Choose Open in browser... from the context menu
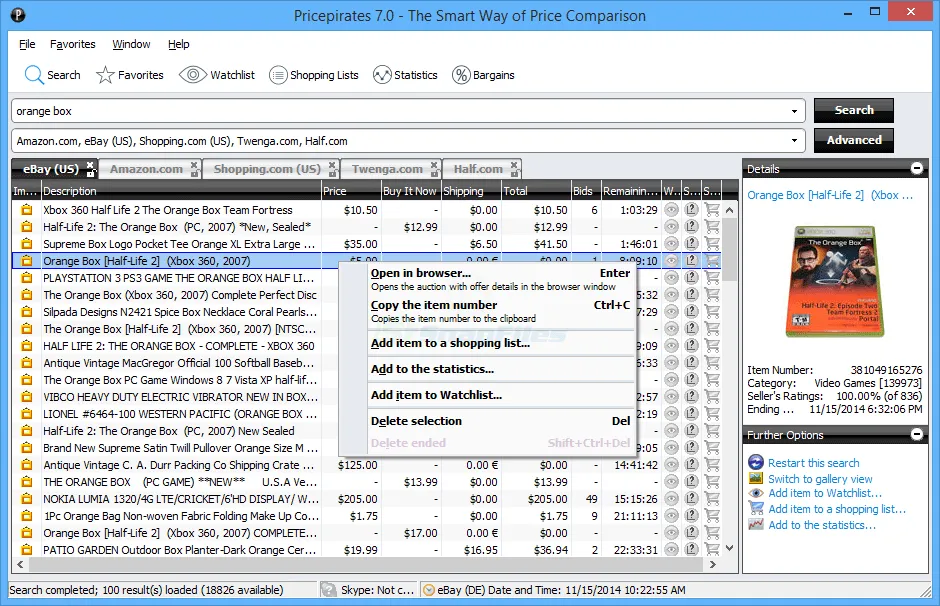The height and width of the screenshot is (606, 940). [x=501, y=279]
